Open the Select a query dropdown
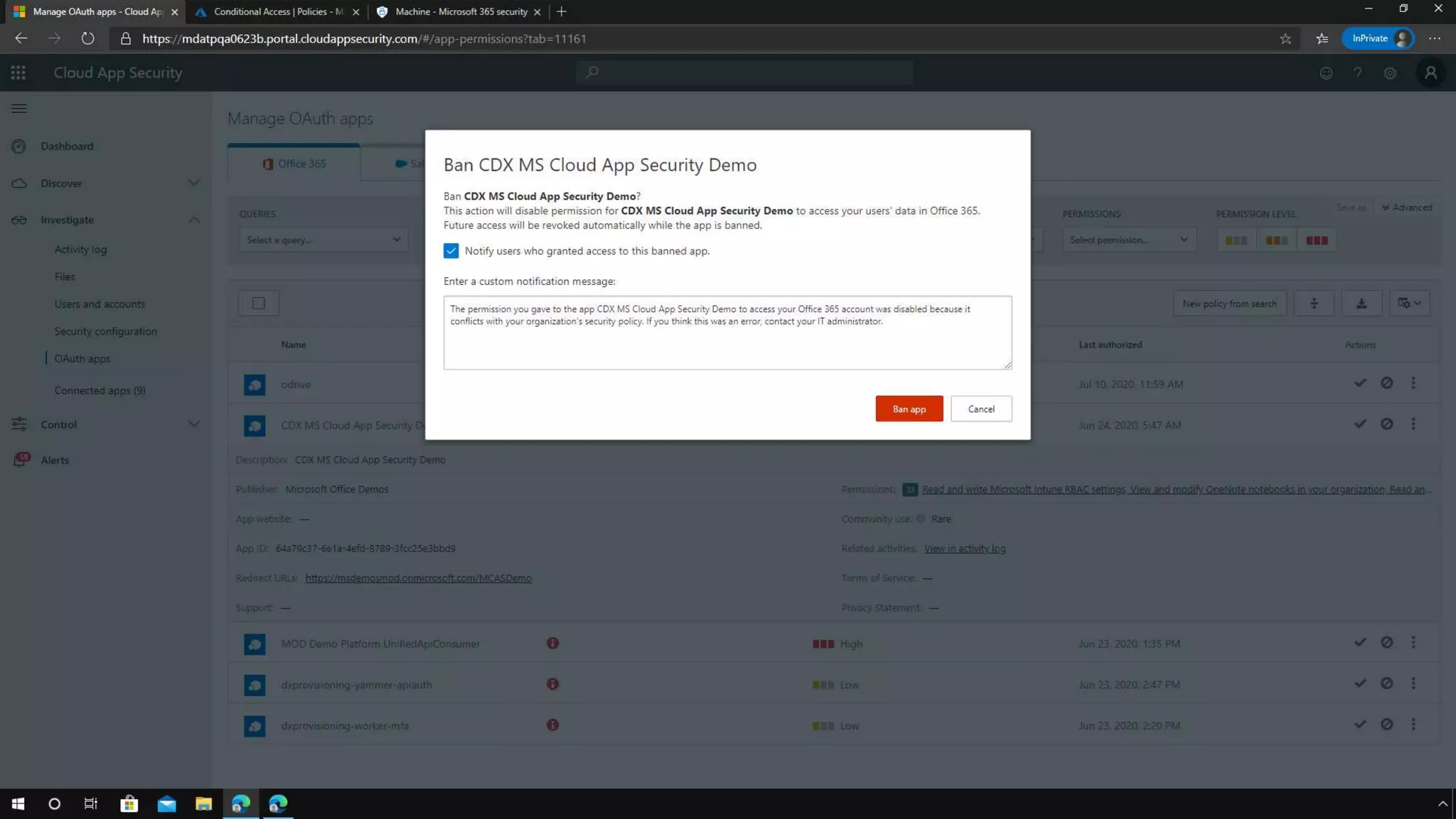The height and width of the screenshot is (819, 1456). tap(323, 240)
